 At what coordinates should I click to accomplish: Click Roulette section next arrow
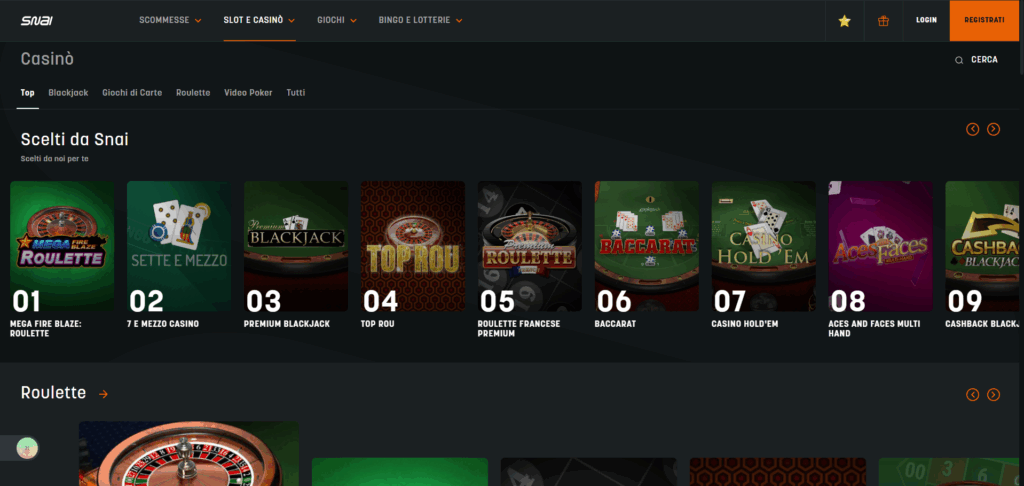[993, 394]
